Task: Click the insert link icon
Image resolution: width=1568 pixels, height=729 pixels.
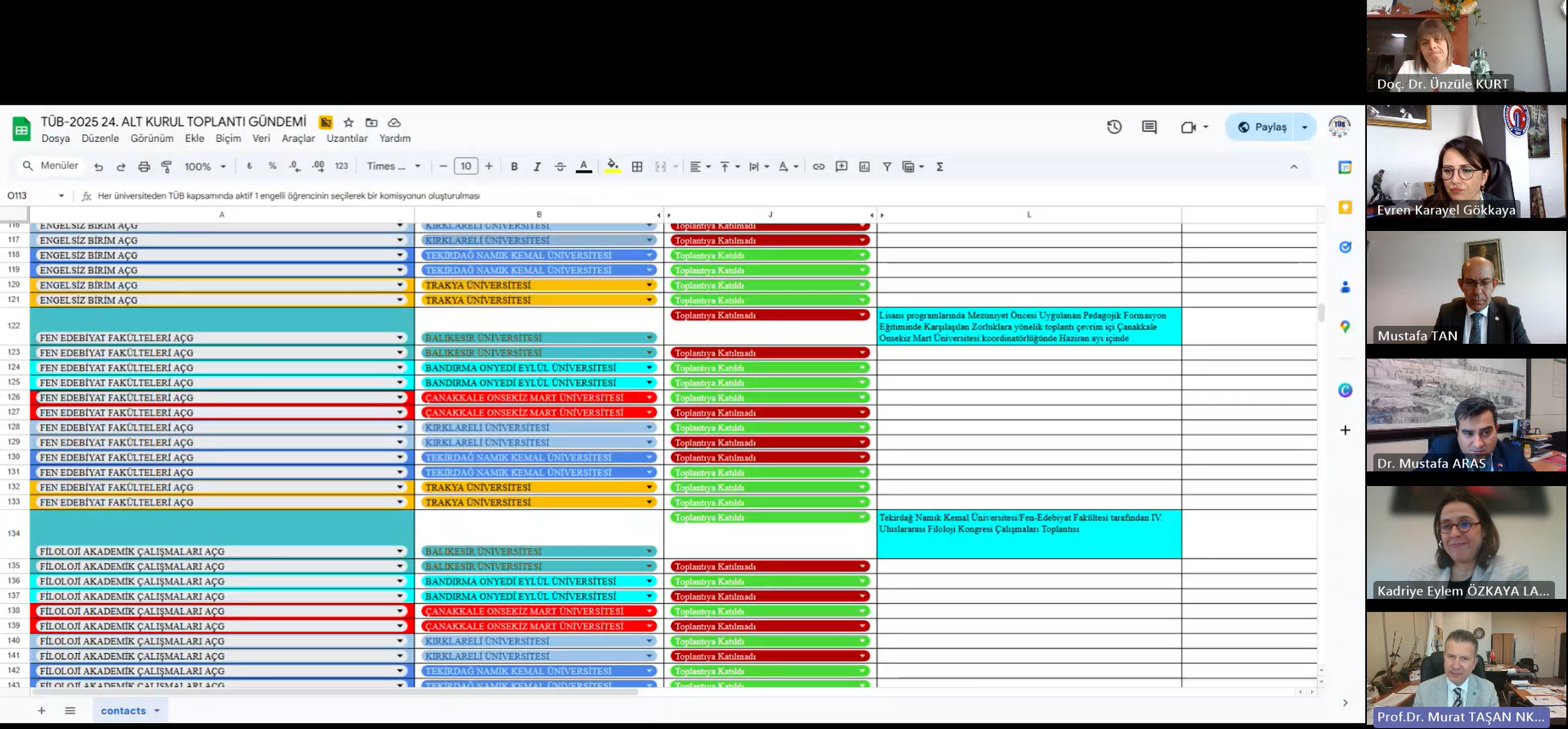Action: tap(818, 167)
